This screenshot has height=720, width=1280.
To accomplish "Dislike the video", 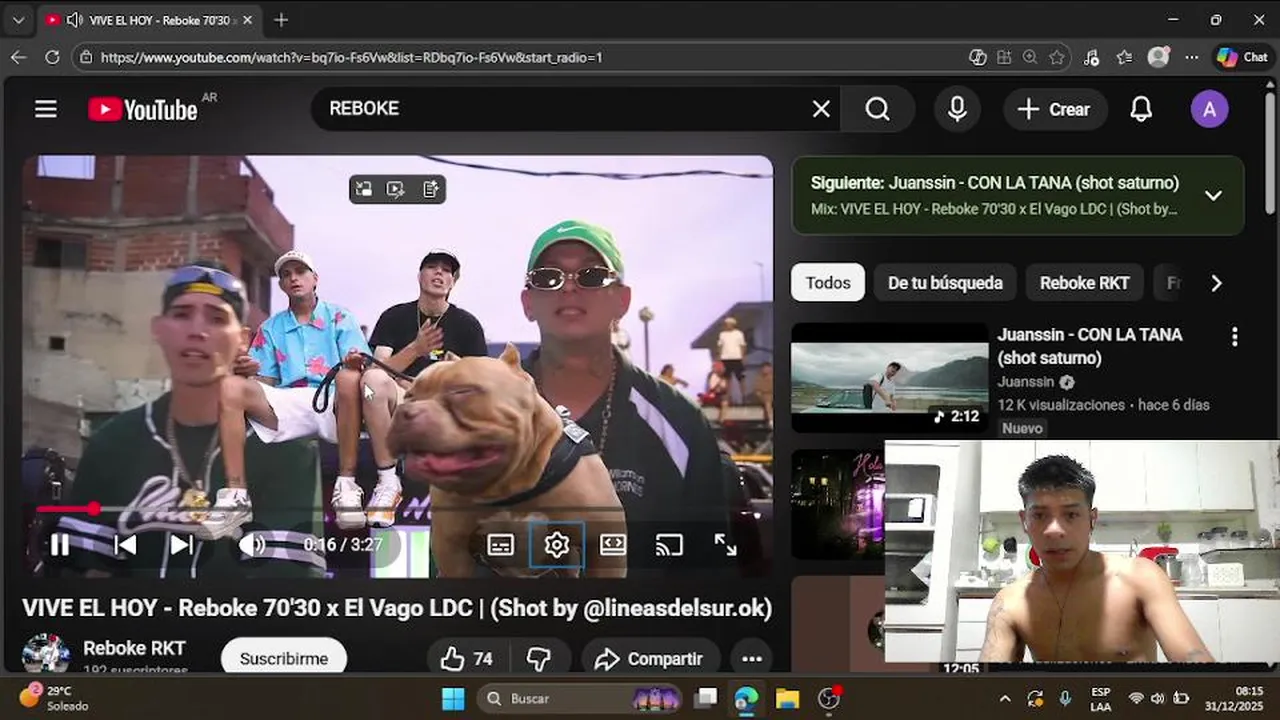I will tap(539, 658).
